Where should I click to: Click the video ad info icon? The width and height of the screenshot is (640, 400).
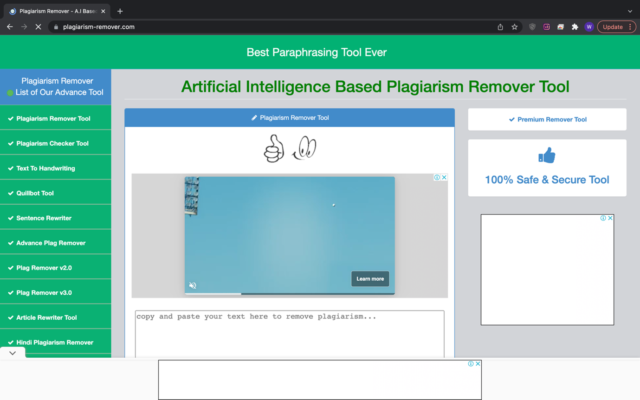pyautogui.click(x=437, y=177)
